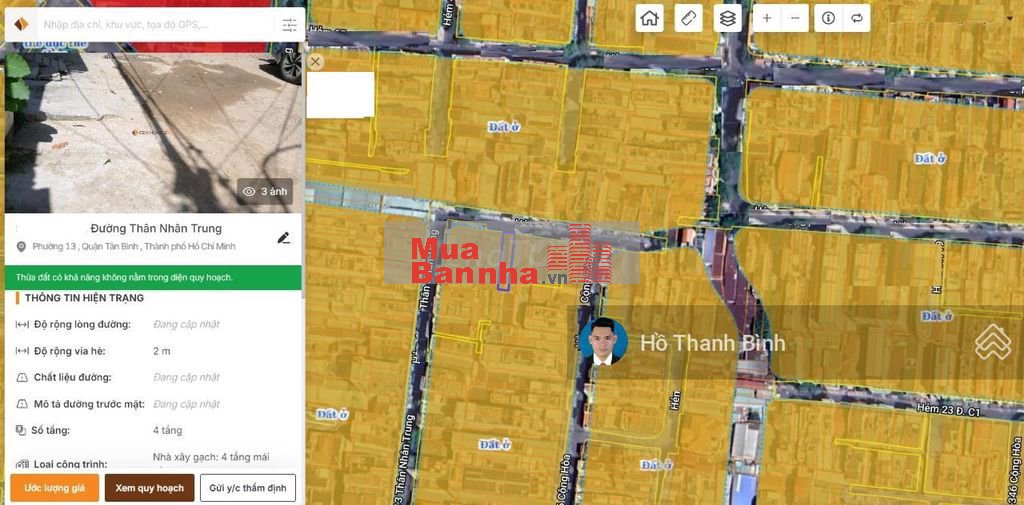The height and width of the screenshot is (505, 1024).
Task: Open search filter settings icon
Action: [x=289, y=25]
